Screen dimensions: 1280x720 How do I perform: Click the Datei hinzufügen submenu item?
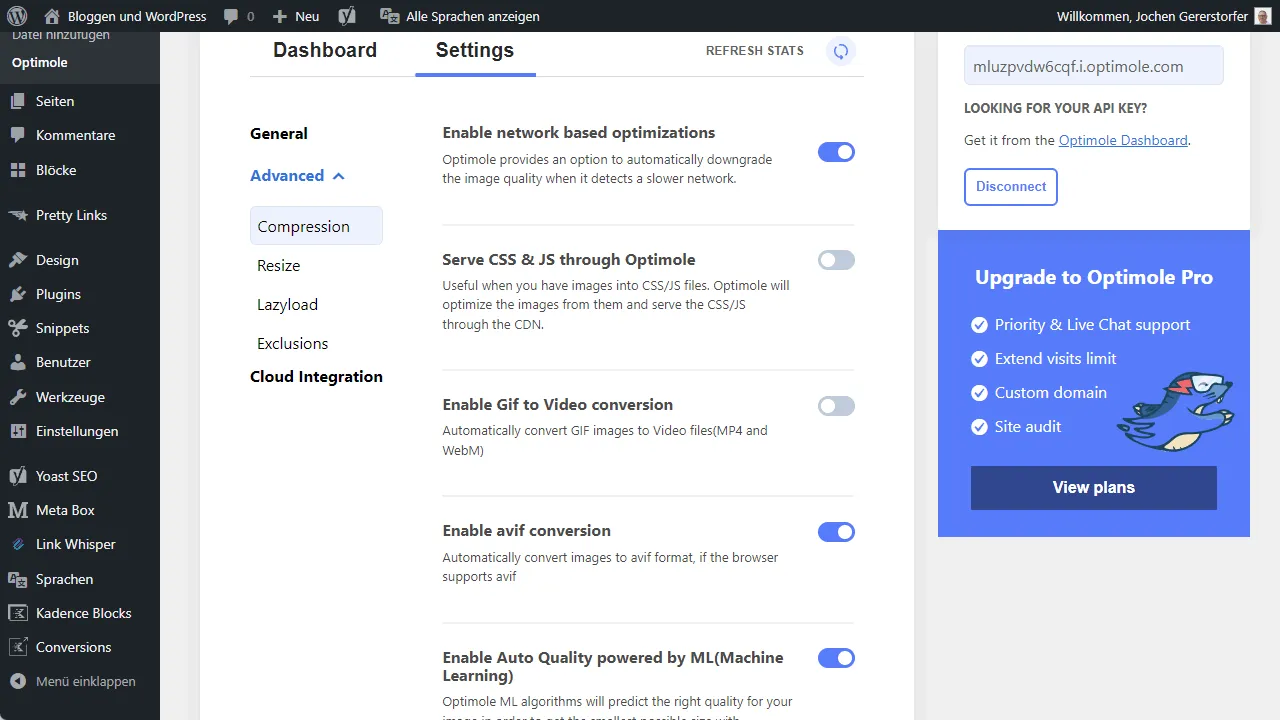tap(61, 37)
